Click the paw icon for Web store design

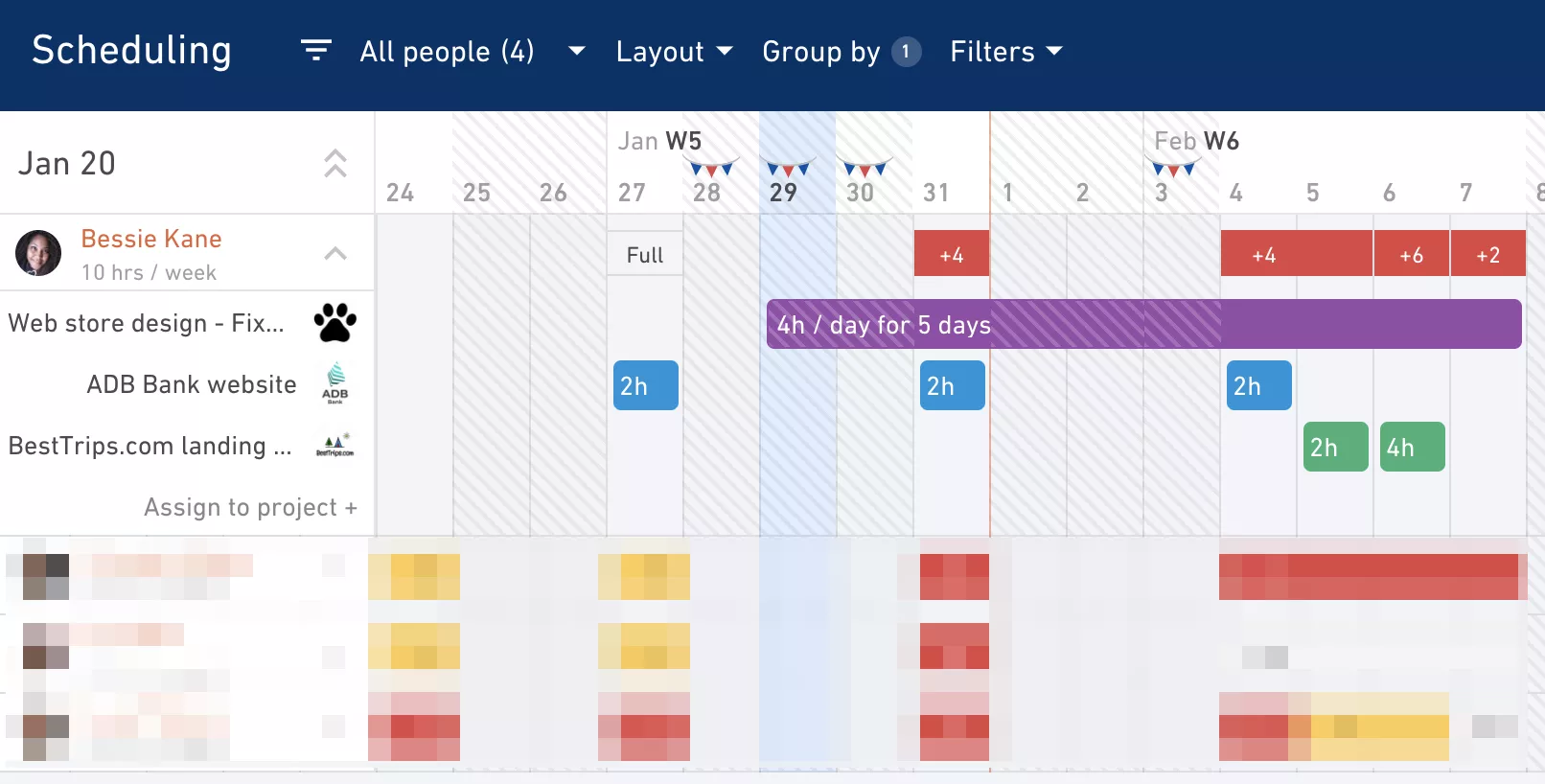(x=335, y=323)
